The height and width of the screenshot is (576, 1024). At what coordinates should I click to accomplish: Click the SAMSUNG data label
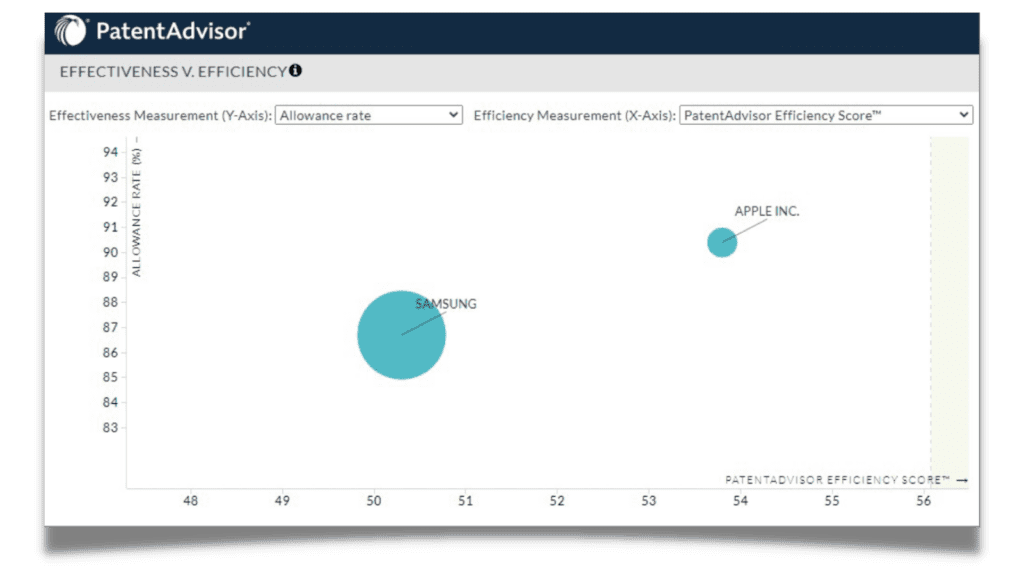(x=446, y=303)
